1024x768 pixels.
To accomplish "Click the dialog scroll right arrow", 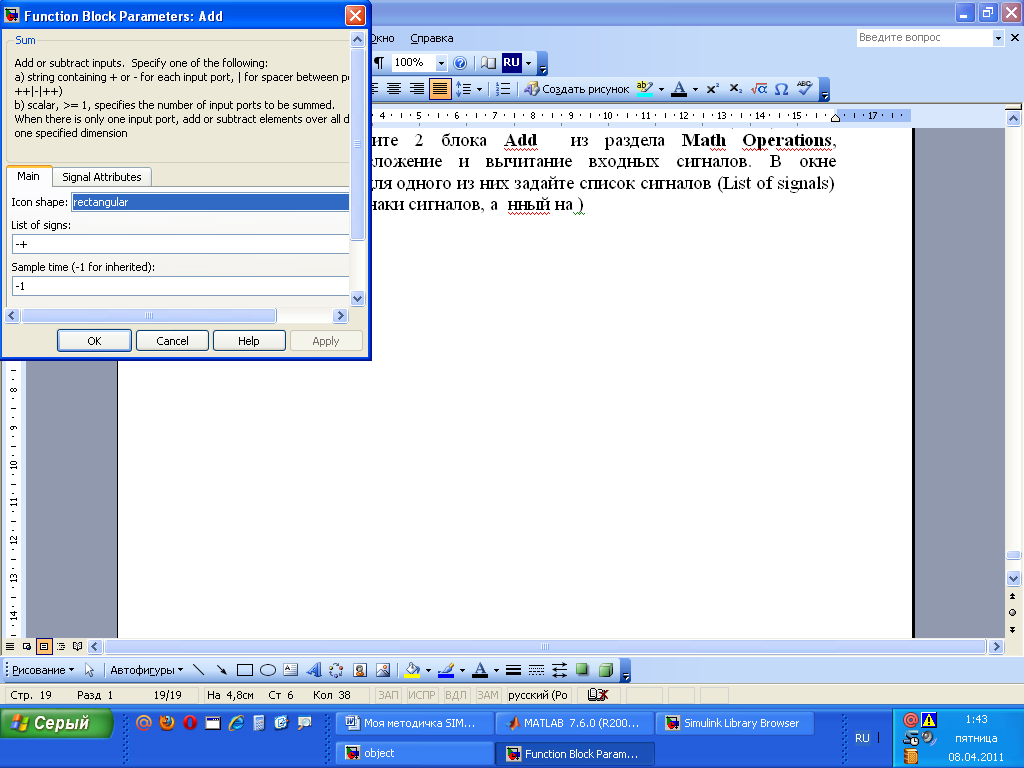I will (x=340, y=315).
